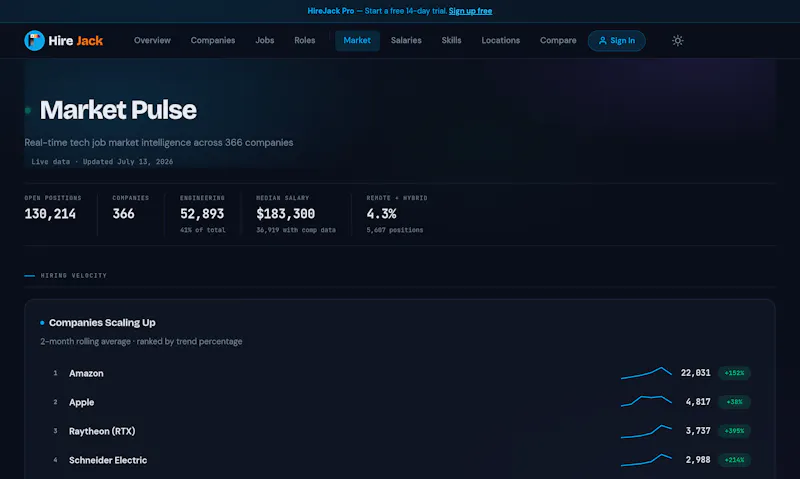This screenshot has height=479, width=800.
Task: Click the $183,300 median salary value
Action: click(286, 214)
